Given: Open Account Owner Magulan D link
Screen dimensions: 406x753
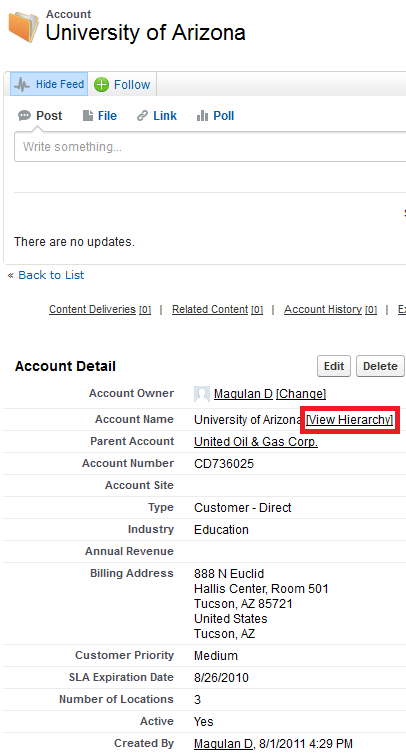Looking at the screenshot, I should click(x=243, y=394).
